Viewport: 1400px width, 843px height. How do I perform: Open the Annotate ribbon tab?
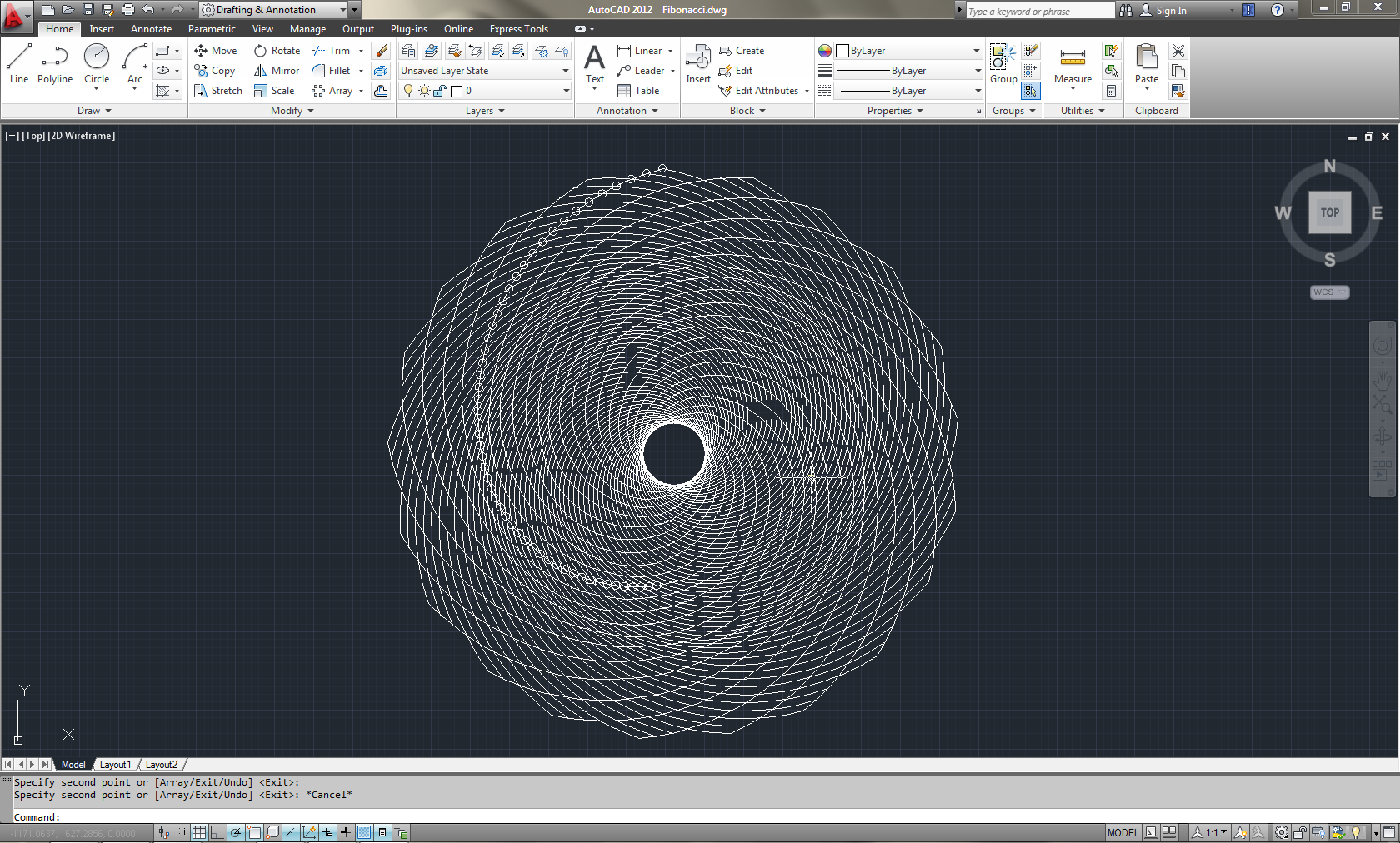[151, 29]
